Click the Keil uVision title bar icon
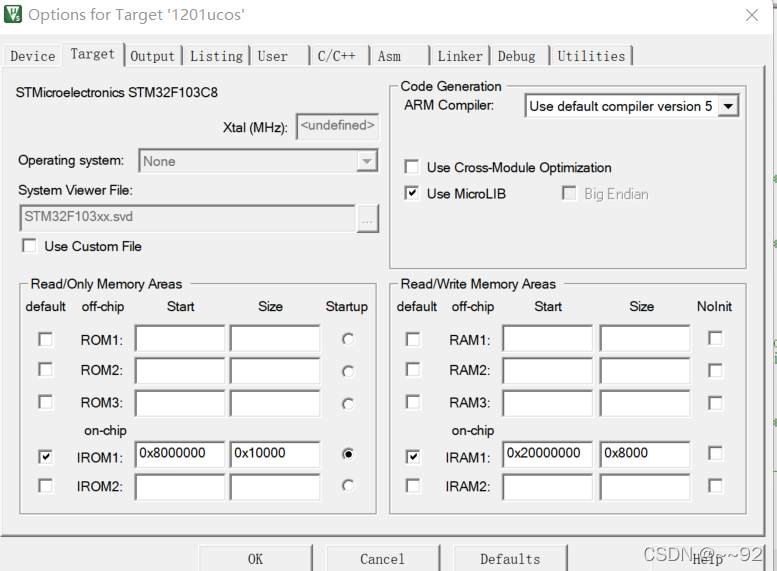The image size is (777, 571). tap(12, 14)
